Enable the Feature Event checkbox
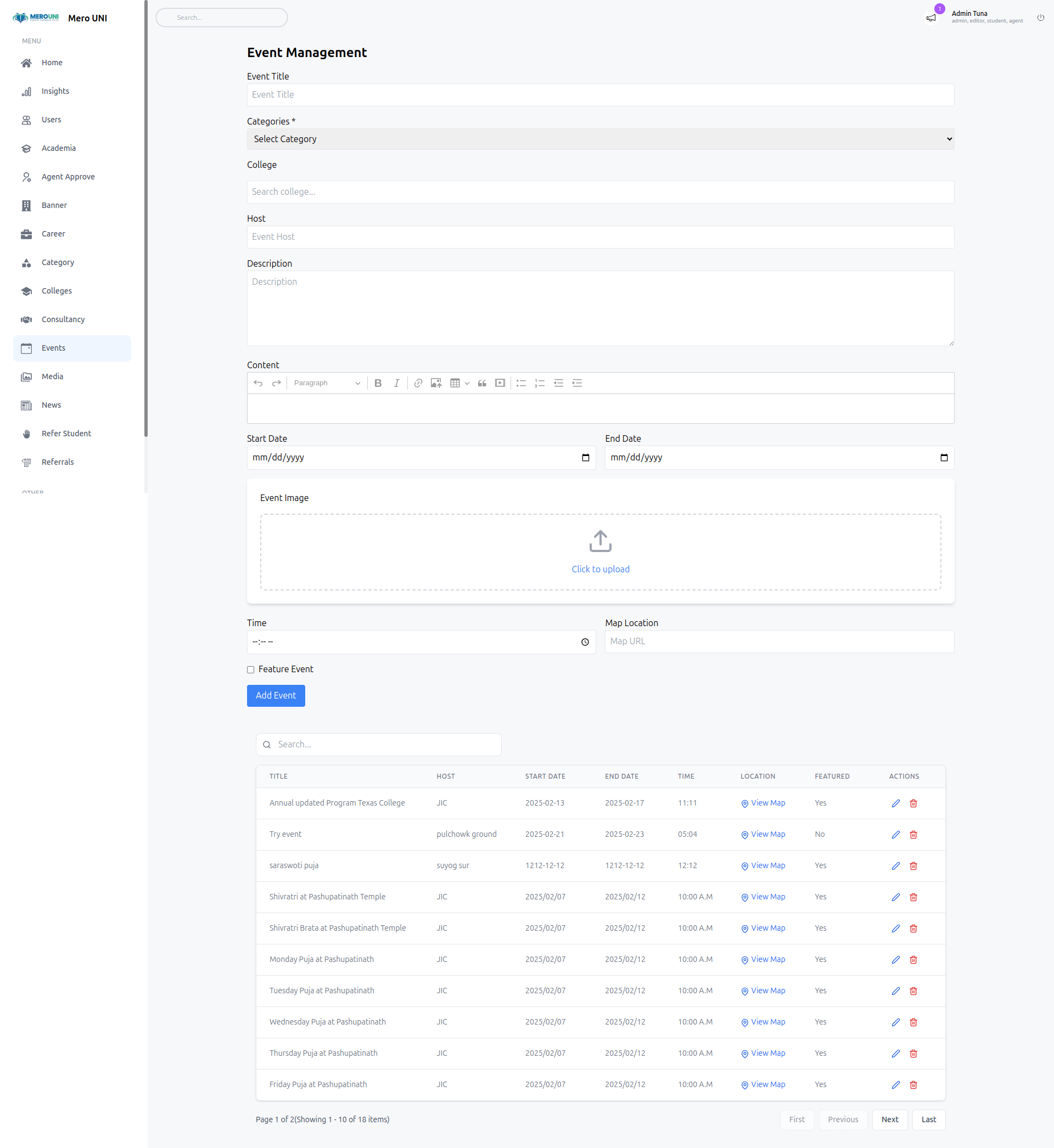Screen dimensions: 1054x1148 pyautogui.click(x=250, y=669)
